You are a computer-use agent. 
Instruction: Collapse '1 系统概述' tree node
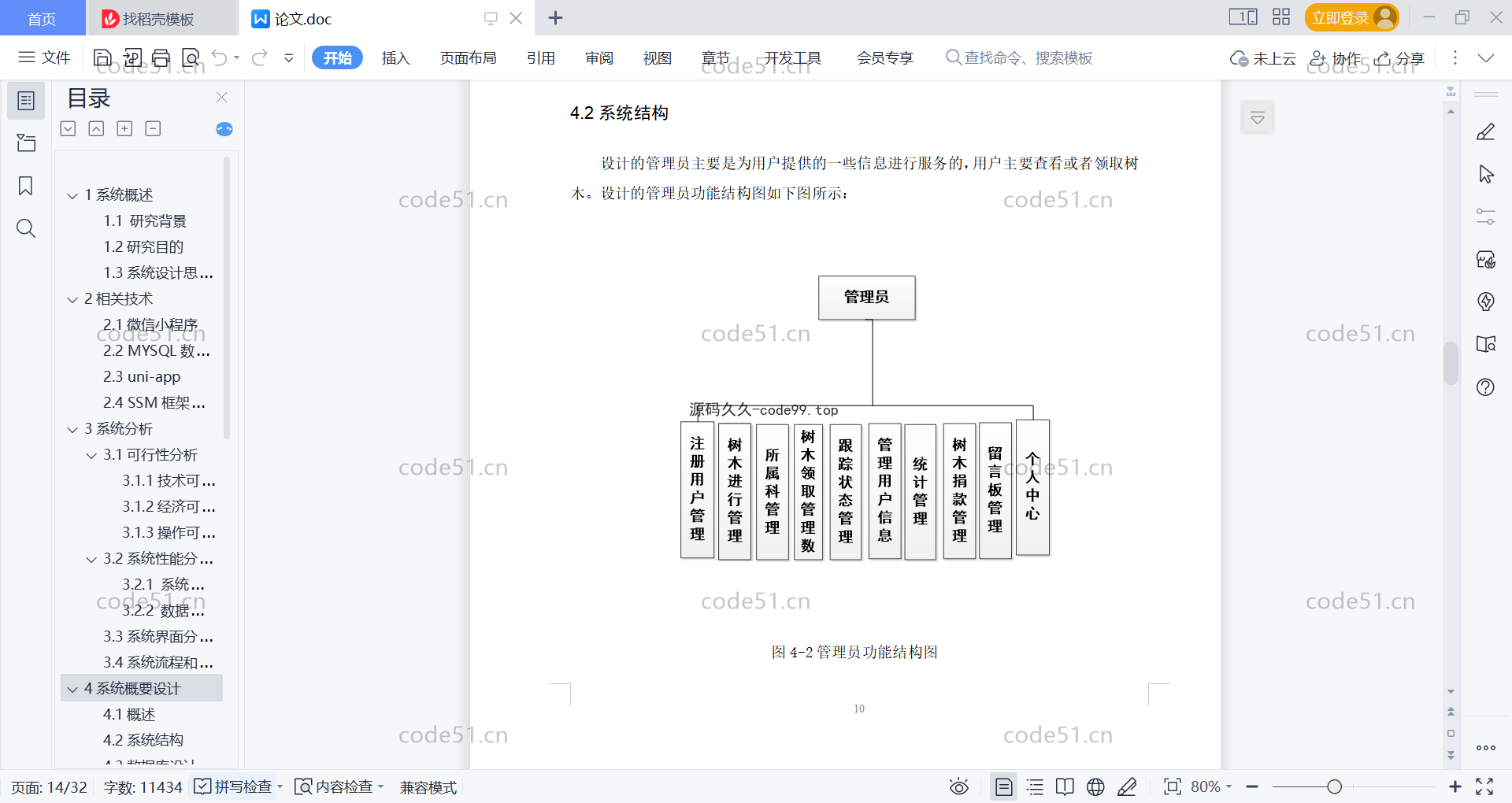(72, 195)
